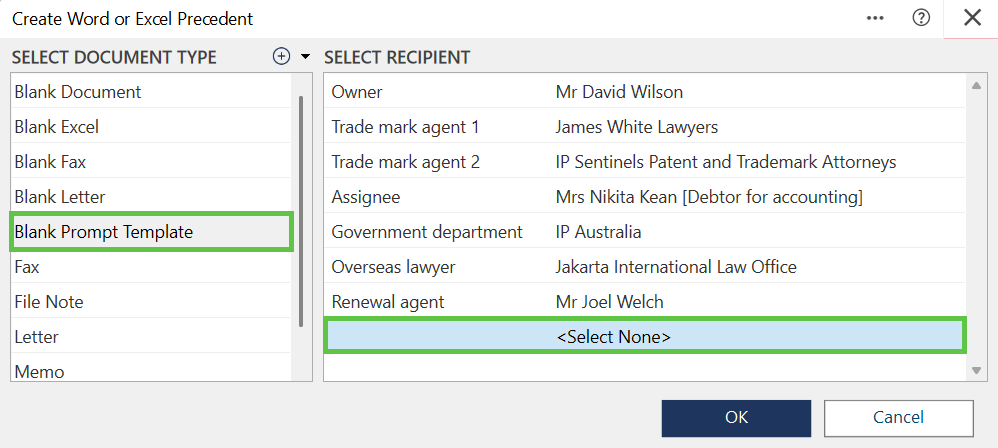Open the three-dot more options menu
This screenshot has height=448, width=998.
click(x=876, y=18)
